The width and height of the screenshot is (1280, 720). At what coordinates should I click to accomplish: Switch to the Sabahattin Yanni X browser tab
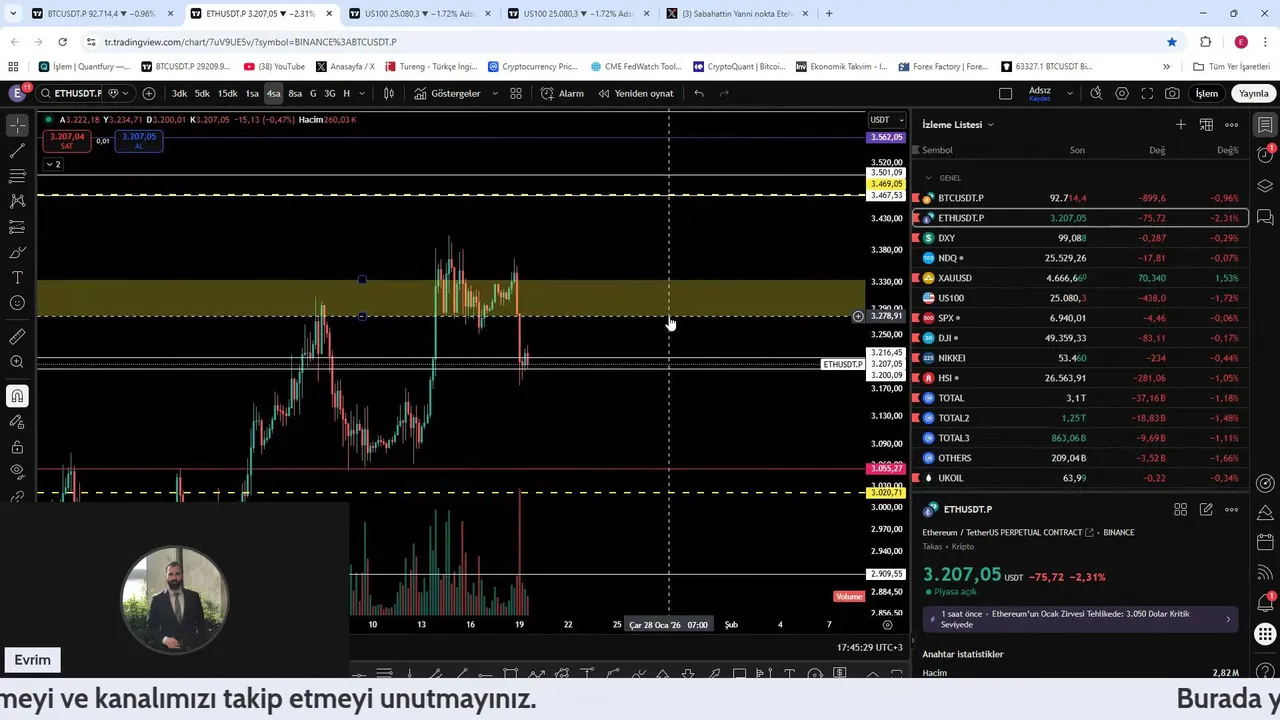click(x=738, y=14)
